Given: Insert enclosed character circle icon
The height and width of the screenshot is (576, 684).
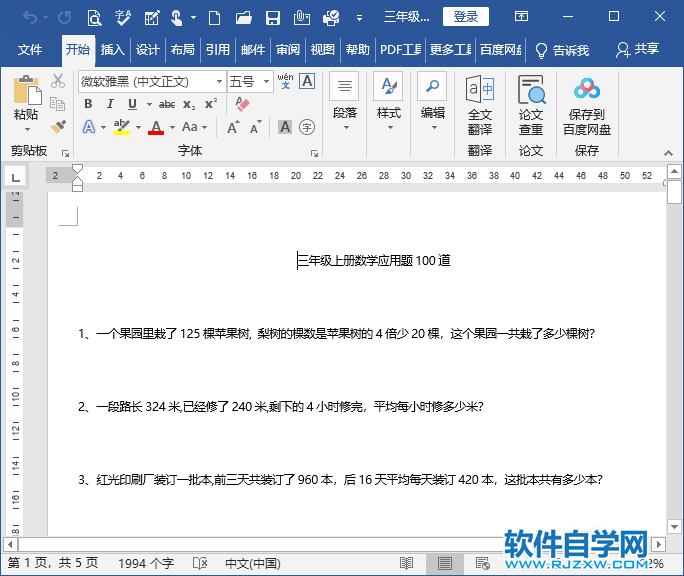Looking at the screenshot, I should 307,127.
